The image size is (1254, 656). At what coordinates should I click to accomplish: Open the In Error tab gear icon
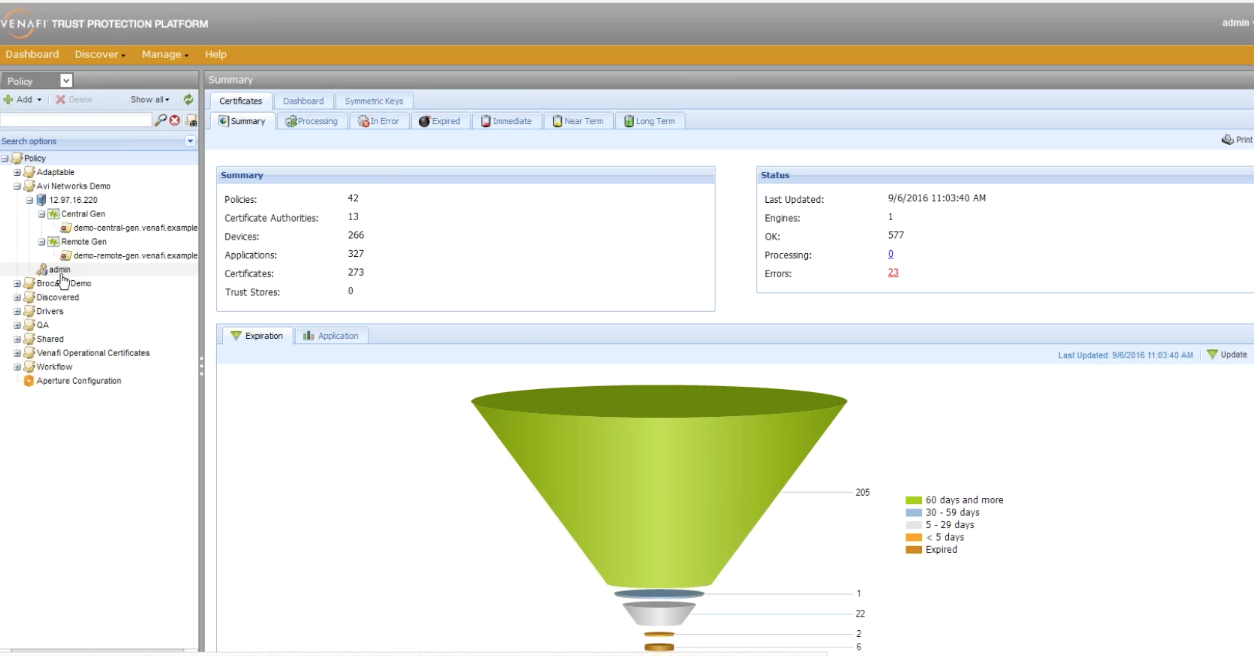364,121
